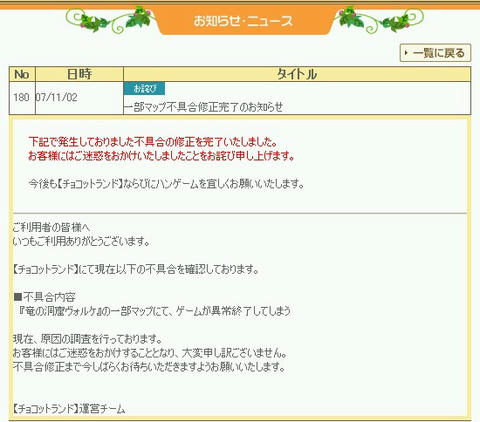Click line 【チョコットランド】にて現在以下の不具合を確認

(135, 269)
